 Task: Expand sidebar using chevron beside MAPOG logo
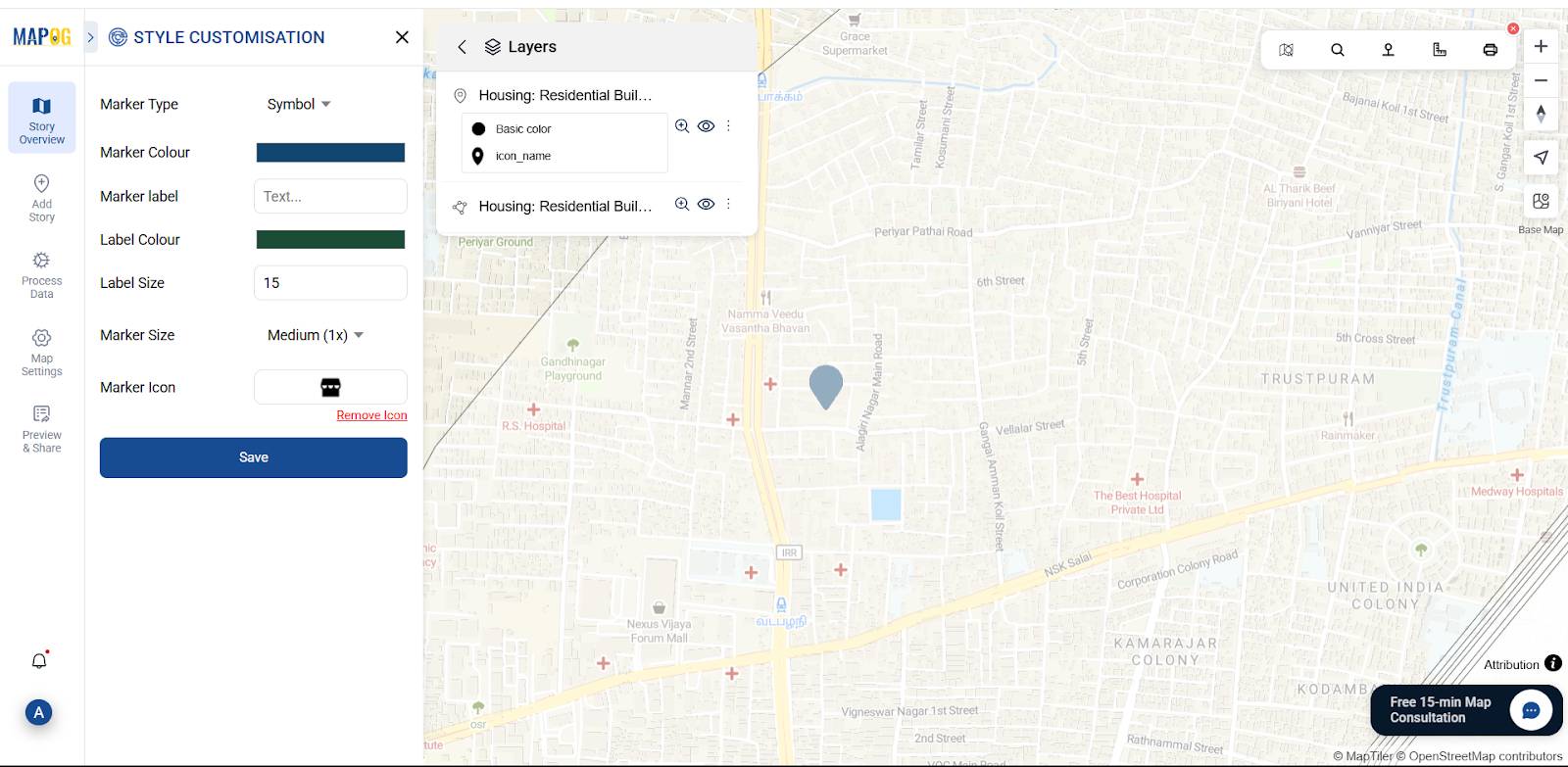point(90,37)
